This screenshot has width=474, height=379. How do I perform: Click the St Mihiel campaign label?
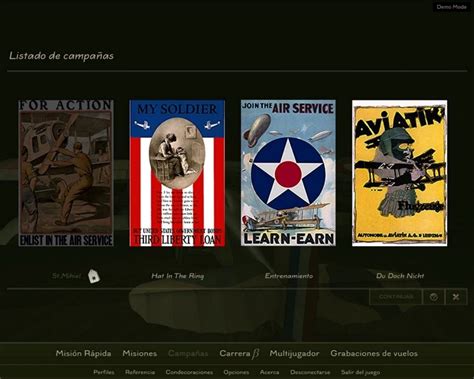point(66,276)
